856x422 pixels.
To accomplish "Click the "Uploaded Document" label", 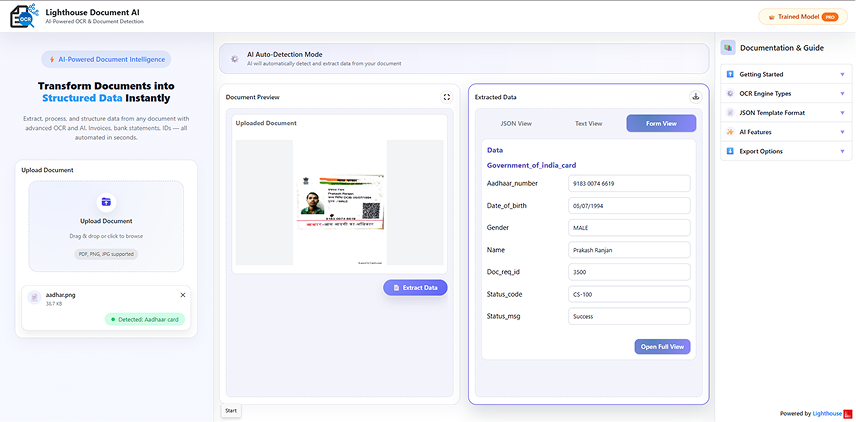I will coord(266,123).
